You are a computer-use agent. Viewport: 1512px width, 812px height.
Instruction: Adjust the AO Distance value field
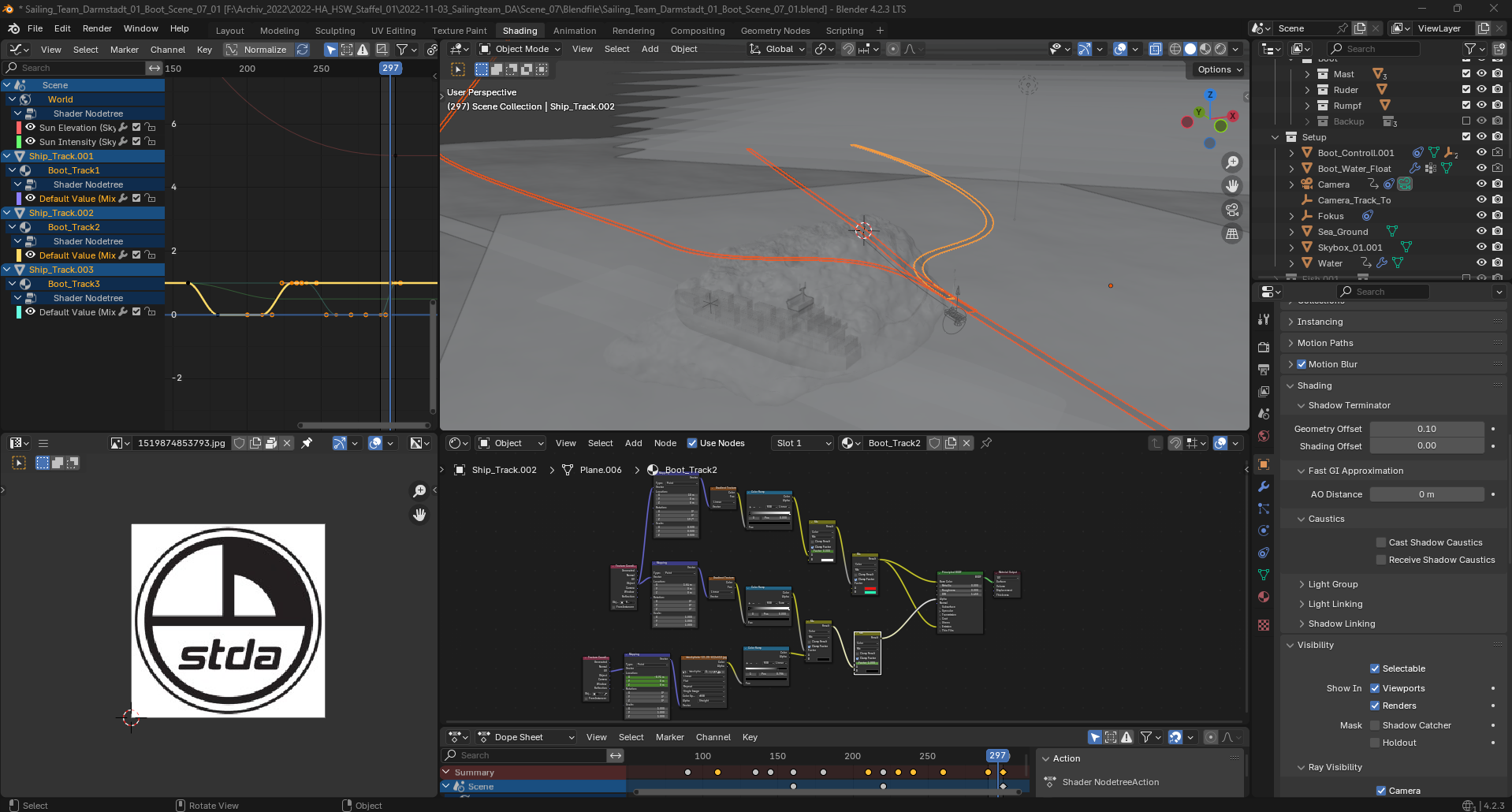tap(1427, 494)
